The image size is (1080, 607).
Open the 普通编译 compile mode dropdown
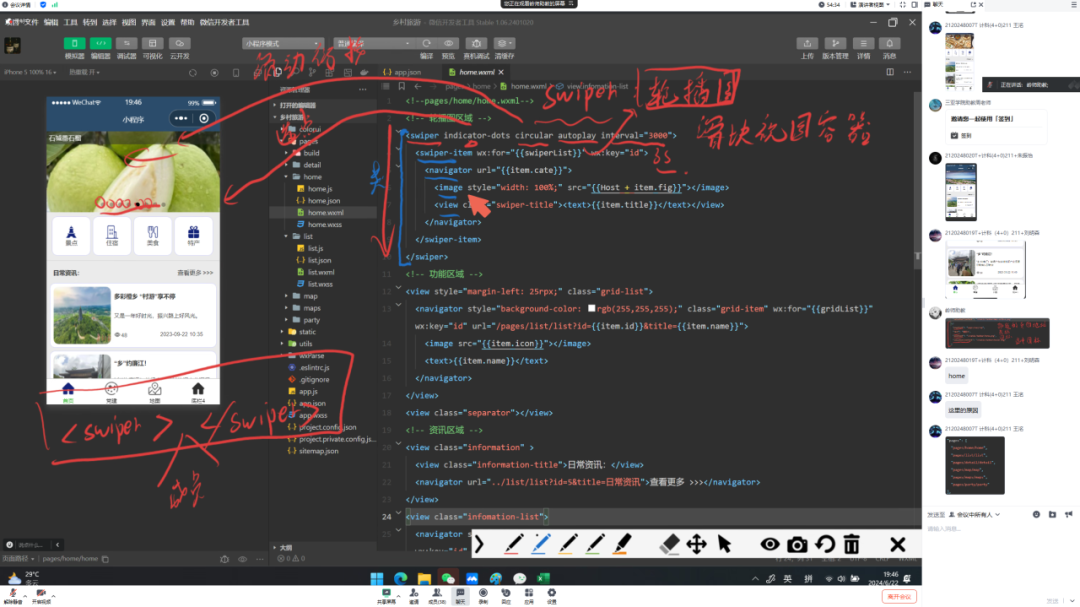point(372,43)
